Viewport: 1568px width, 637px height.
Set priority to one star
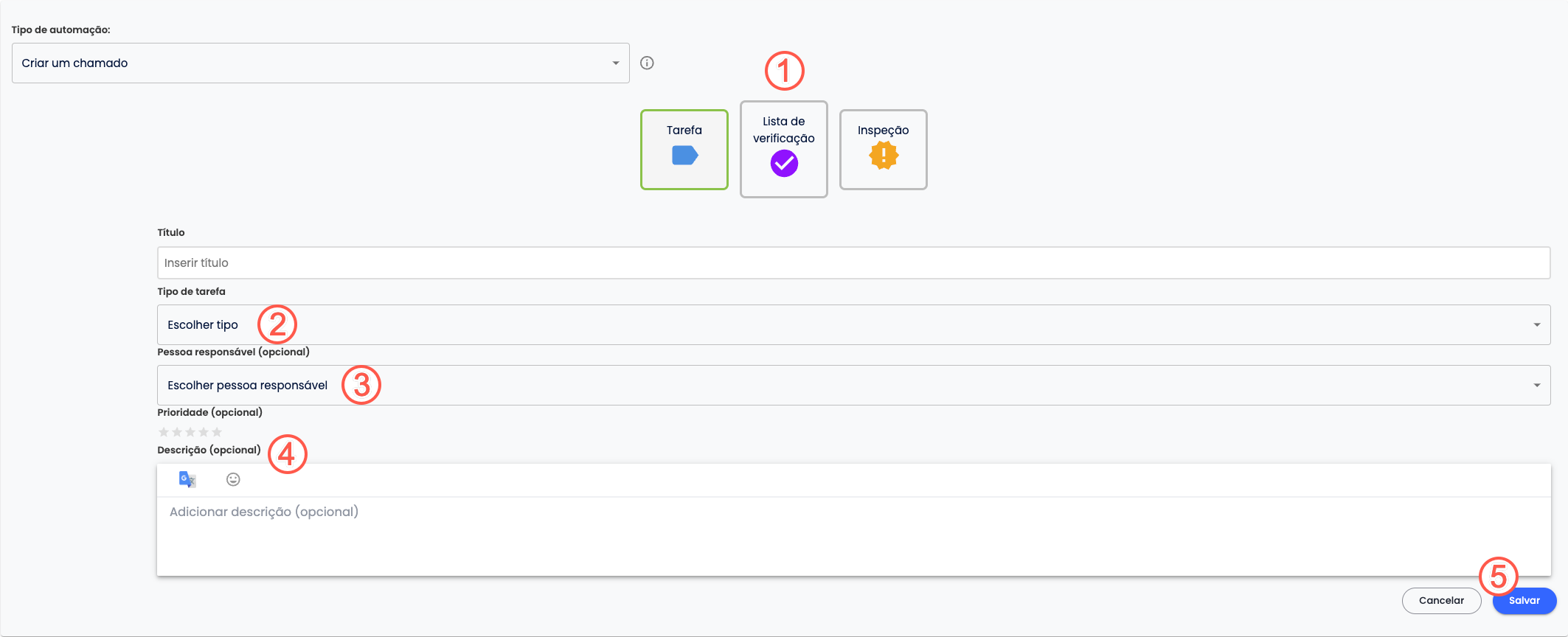pos(164,432)
